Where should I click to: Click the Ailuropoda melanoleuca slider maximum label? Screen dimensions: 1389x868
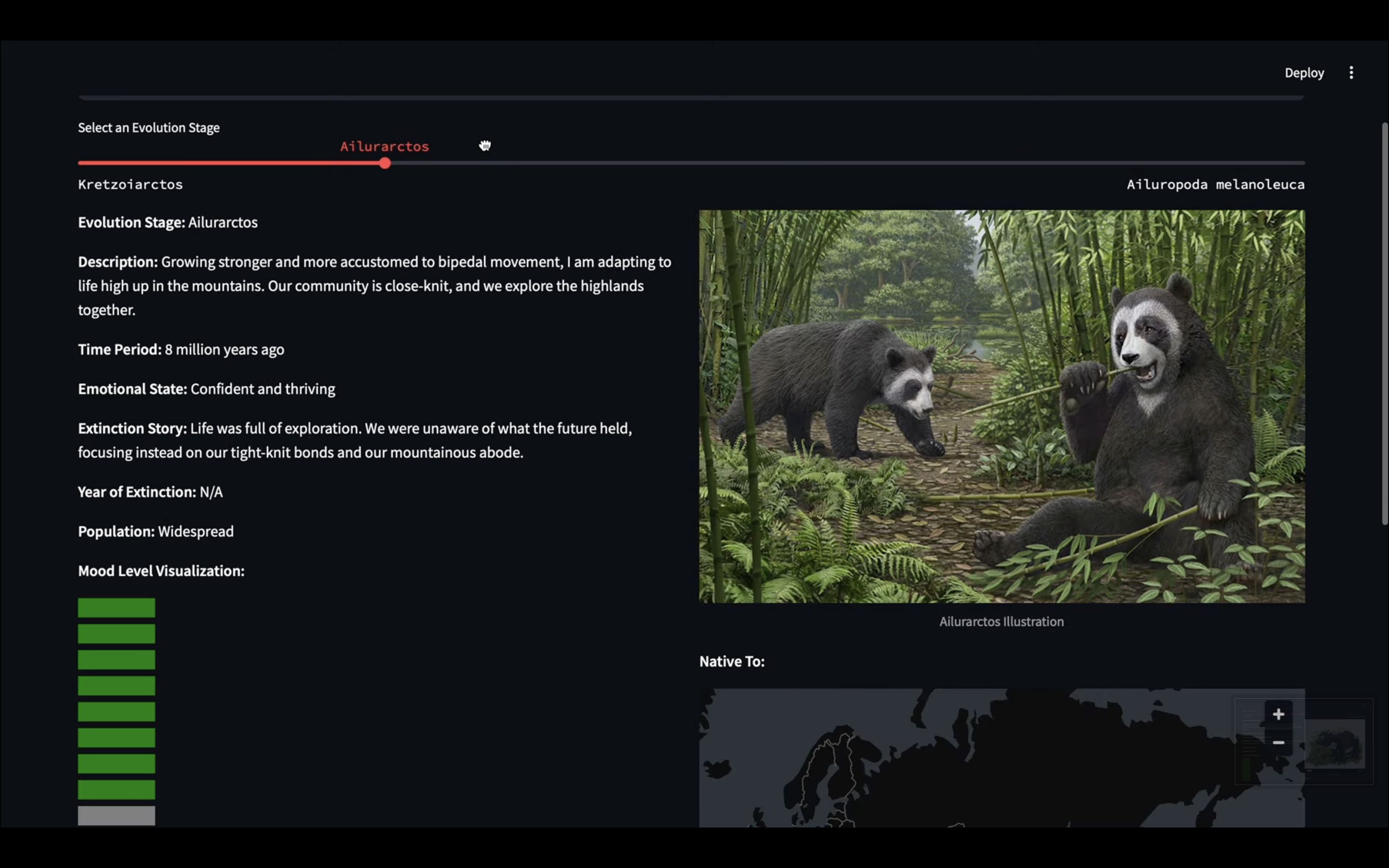tap(1215, 184)
